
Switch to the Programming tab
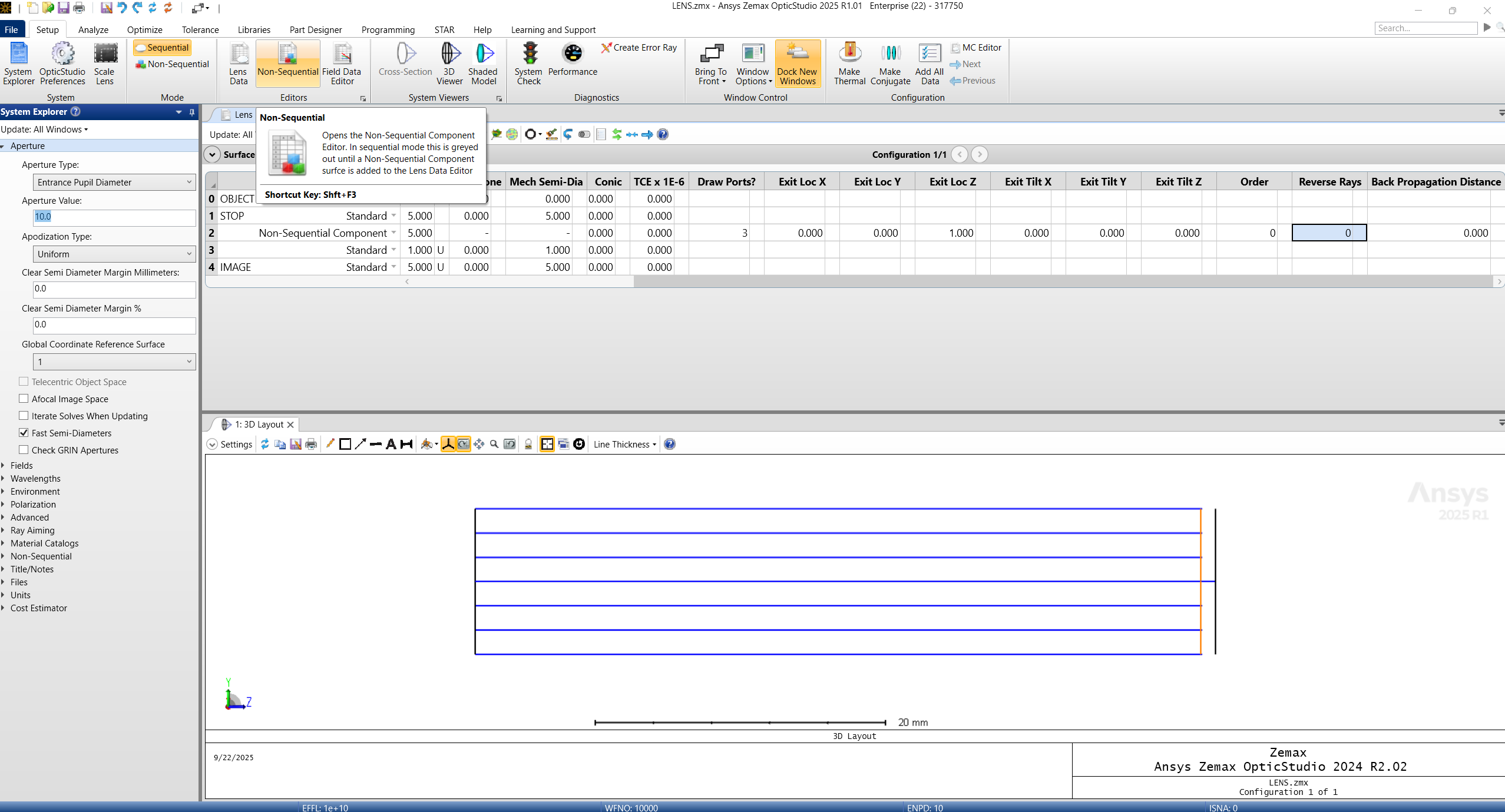click(x=388, y=29)
